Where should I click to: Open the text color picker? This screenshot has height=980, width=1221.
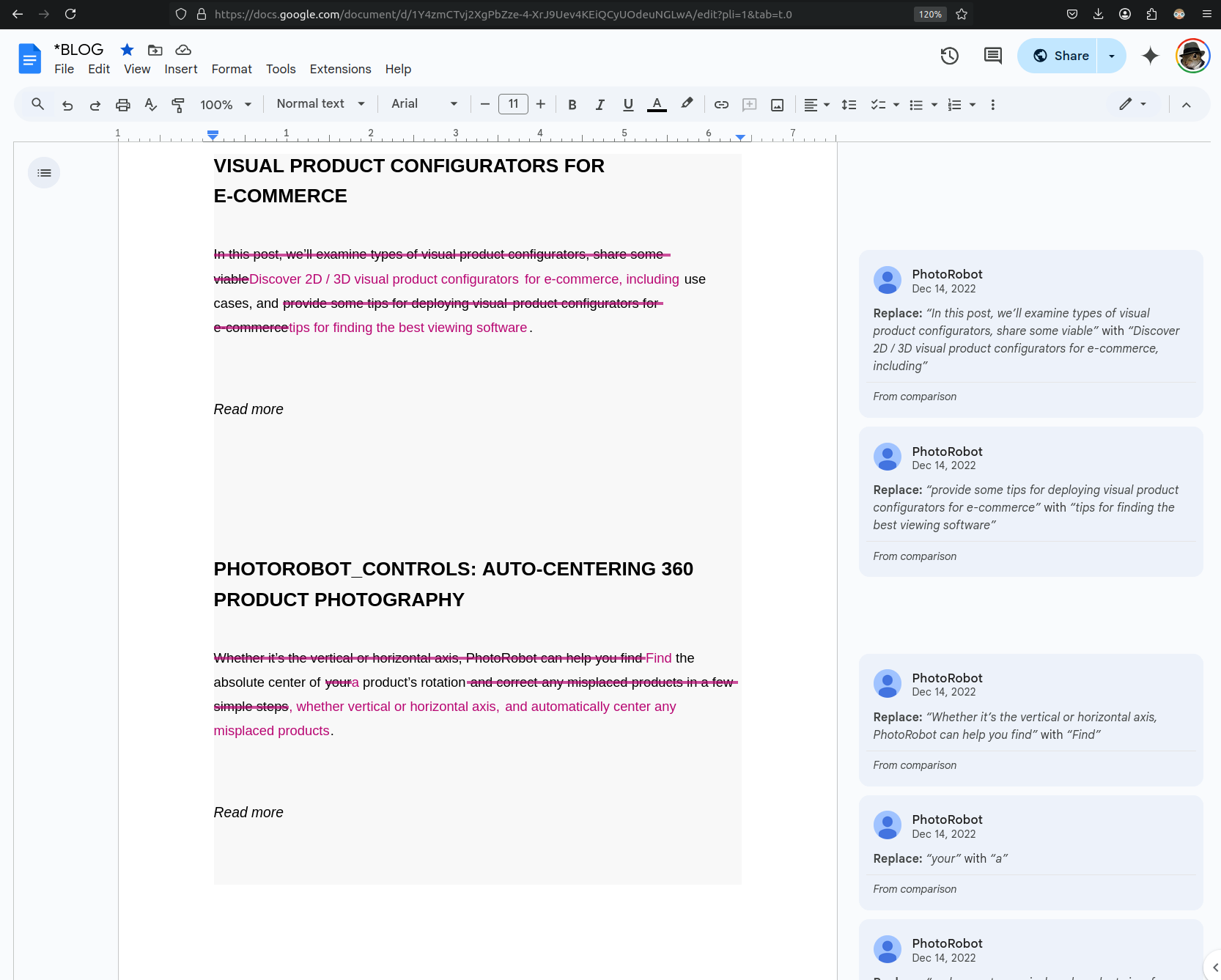[x=657, y=105]
